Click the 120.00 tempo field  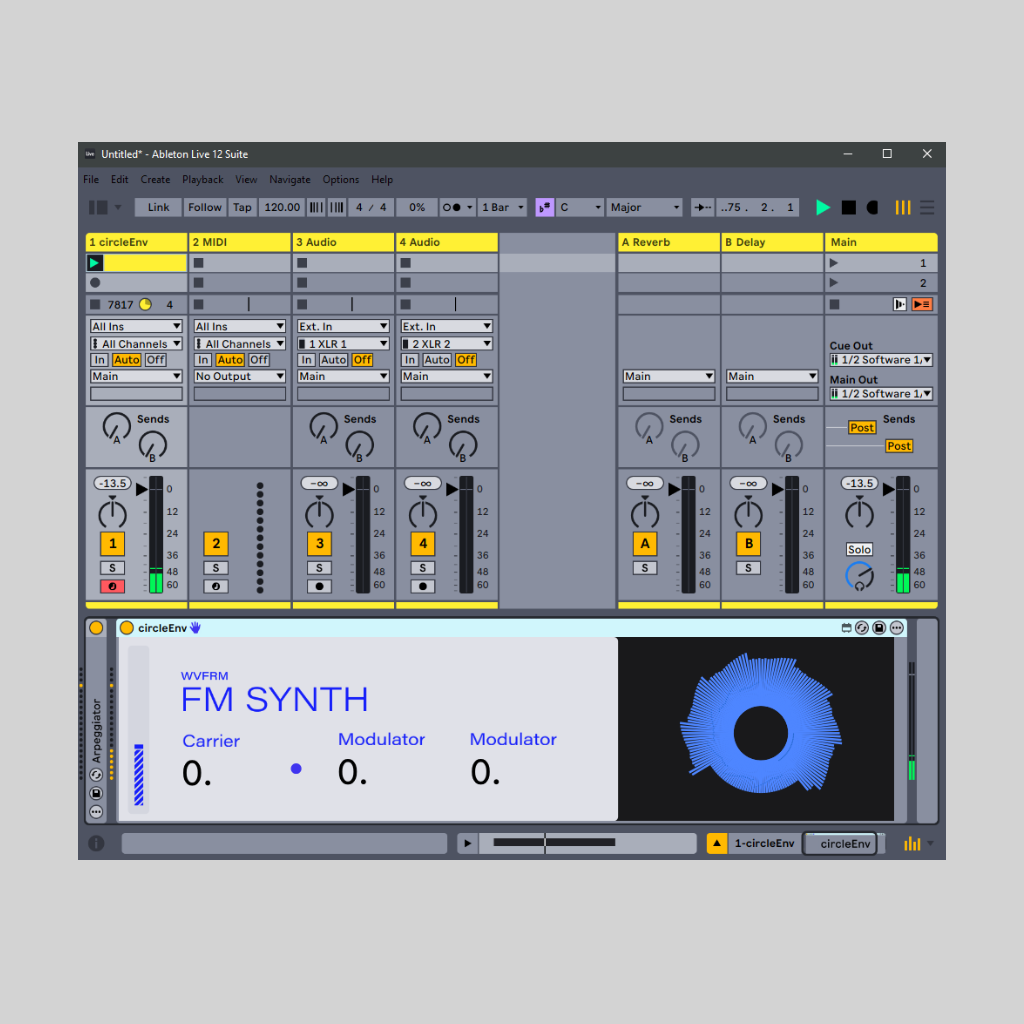pos(282,208)
